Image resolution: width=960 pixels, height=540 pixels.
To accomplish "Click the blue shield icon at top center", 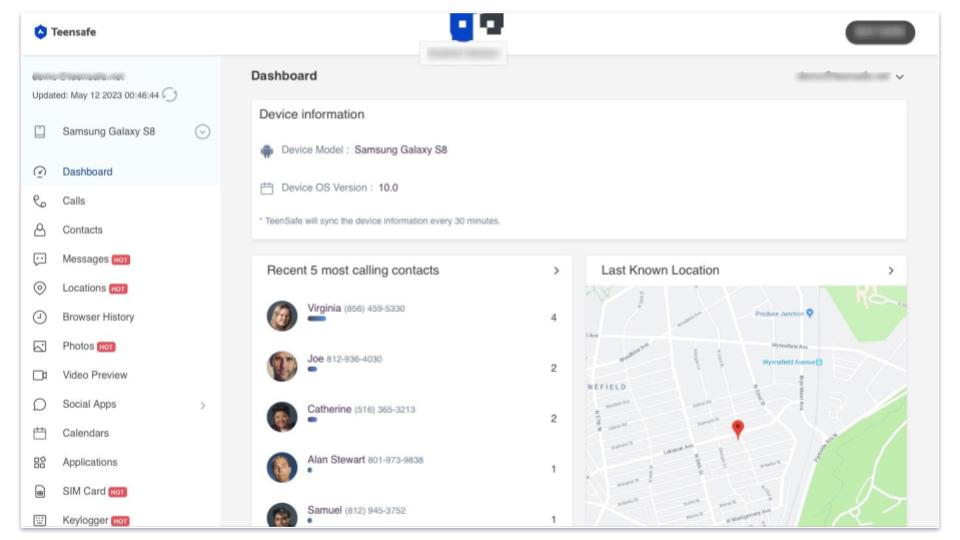I will [x=462, y=26].
